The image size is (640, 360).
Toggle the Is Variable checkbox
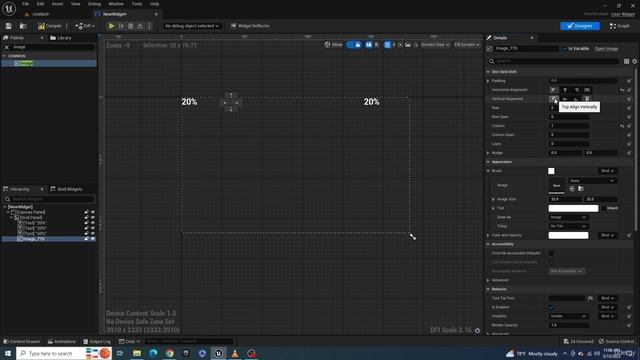tap(564, 49)
